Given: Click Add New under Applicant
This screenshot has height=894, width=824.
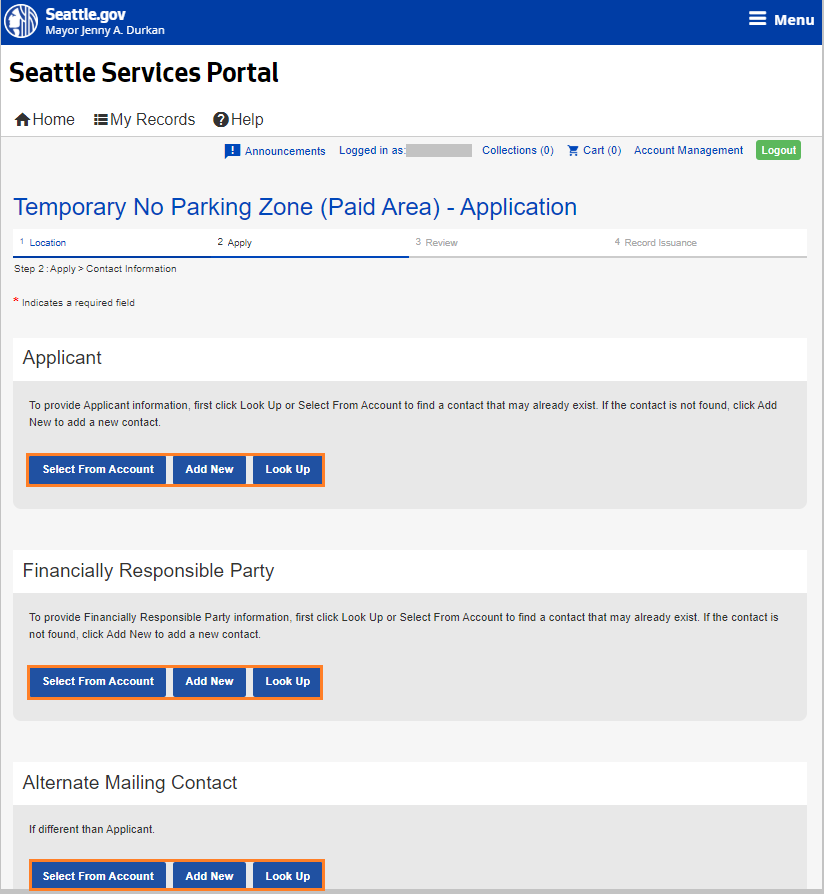Looking at the screenshot, I should (209, 470).
